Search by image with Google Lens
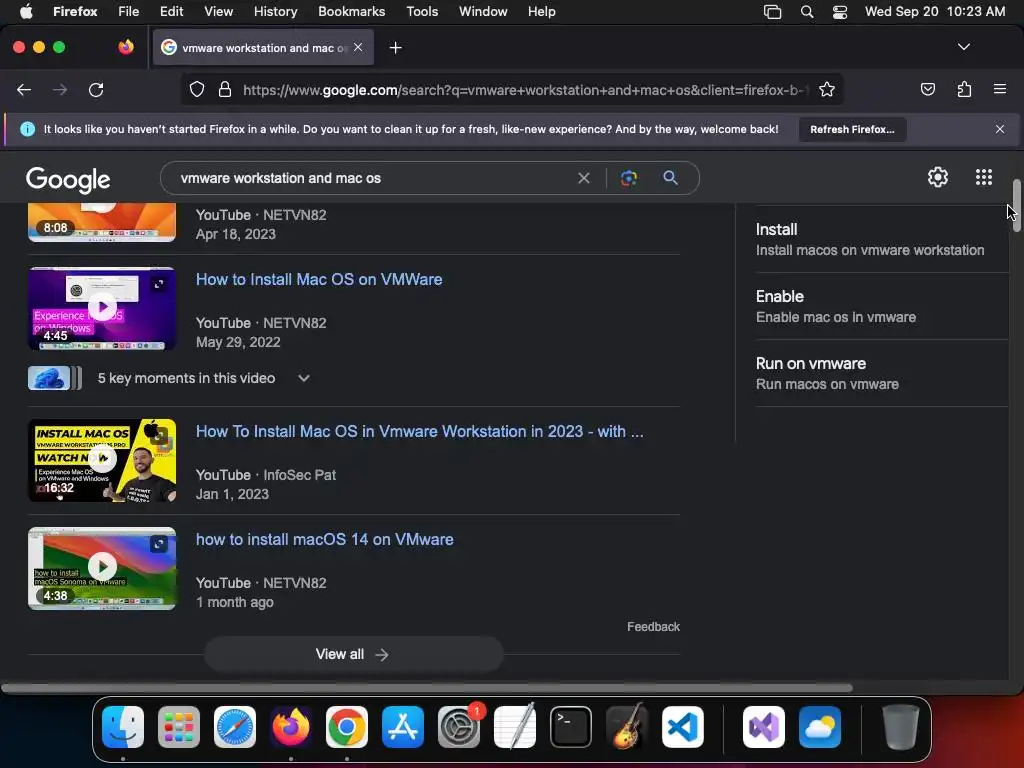Screen dimensions: 1024x768 click(628, 178)
